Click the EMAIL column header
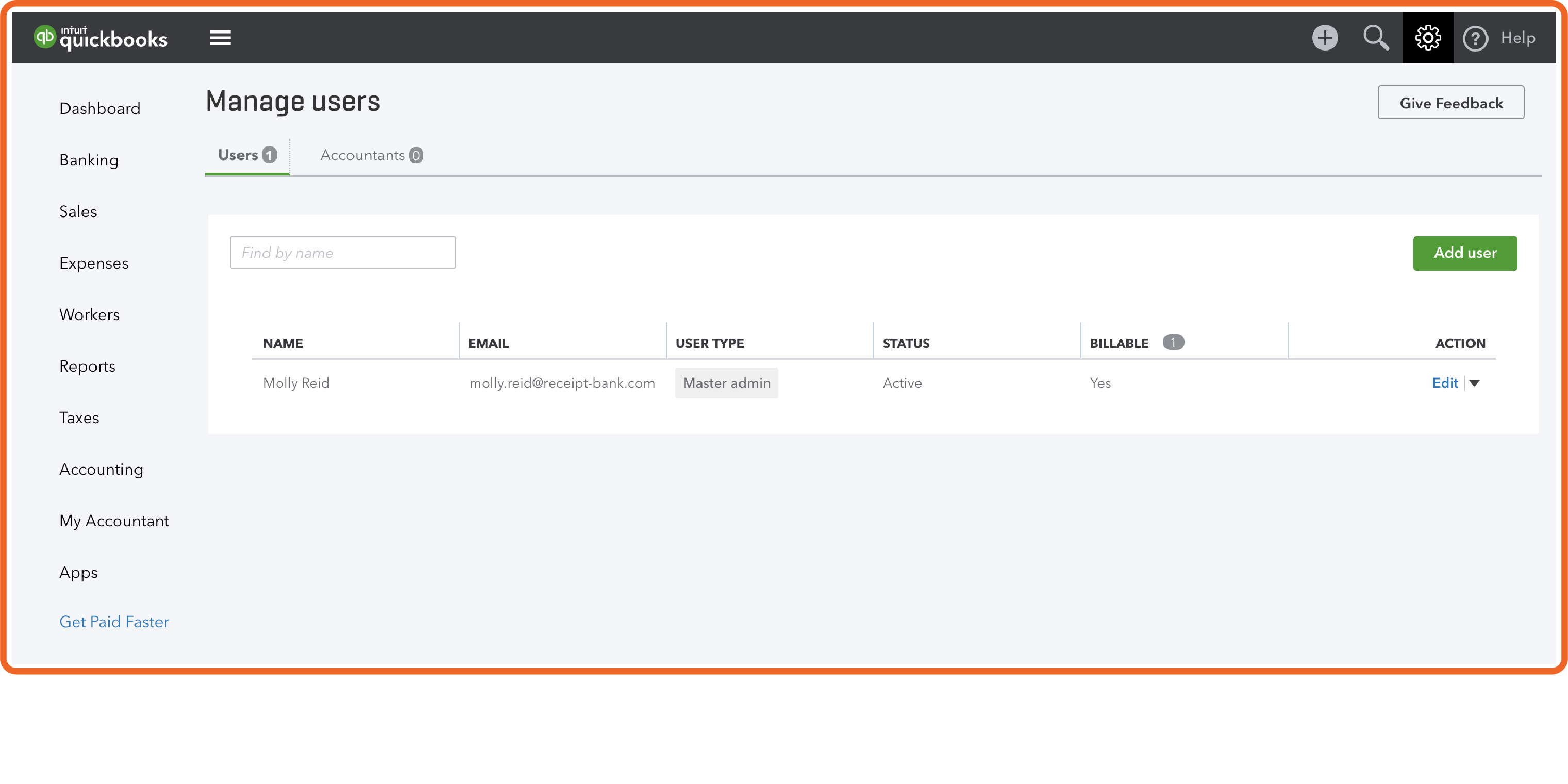 pyautogui.click(x=488, y=343)
